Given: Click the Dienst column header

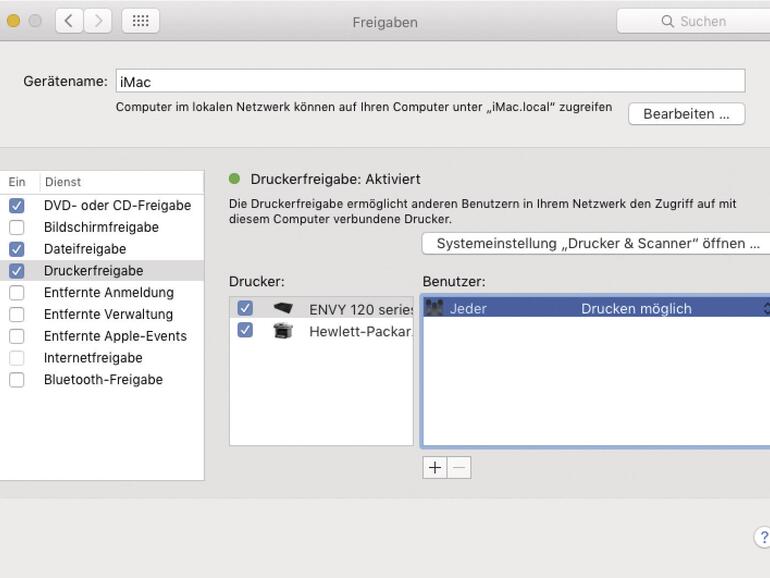Looking at the screenshot, I should [x=122, y=182].
